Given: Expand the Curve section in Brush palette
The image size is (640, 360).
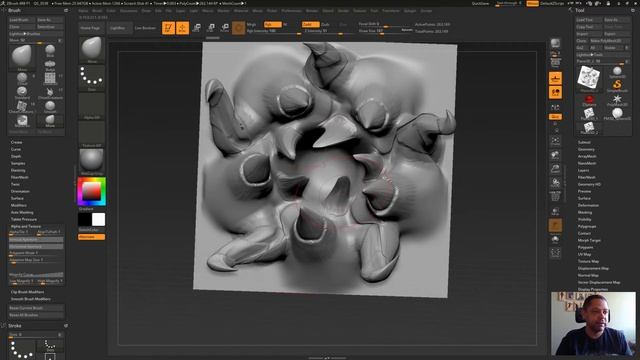Looking at the screenshot, I should 16,149.
